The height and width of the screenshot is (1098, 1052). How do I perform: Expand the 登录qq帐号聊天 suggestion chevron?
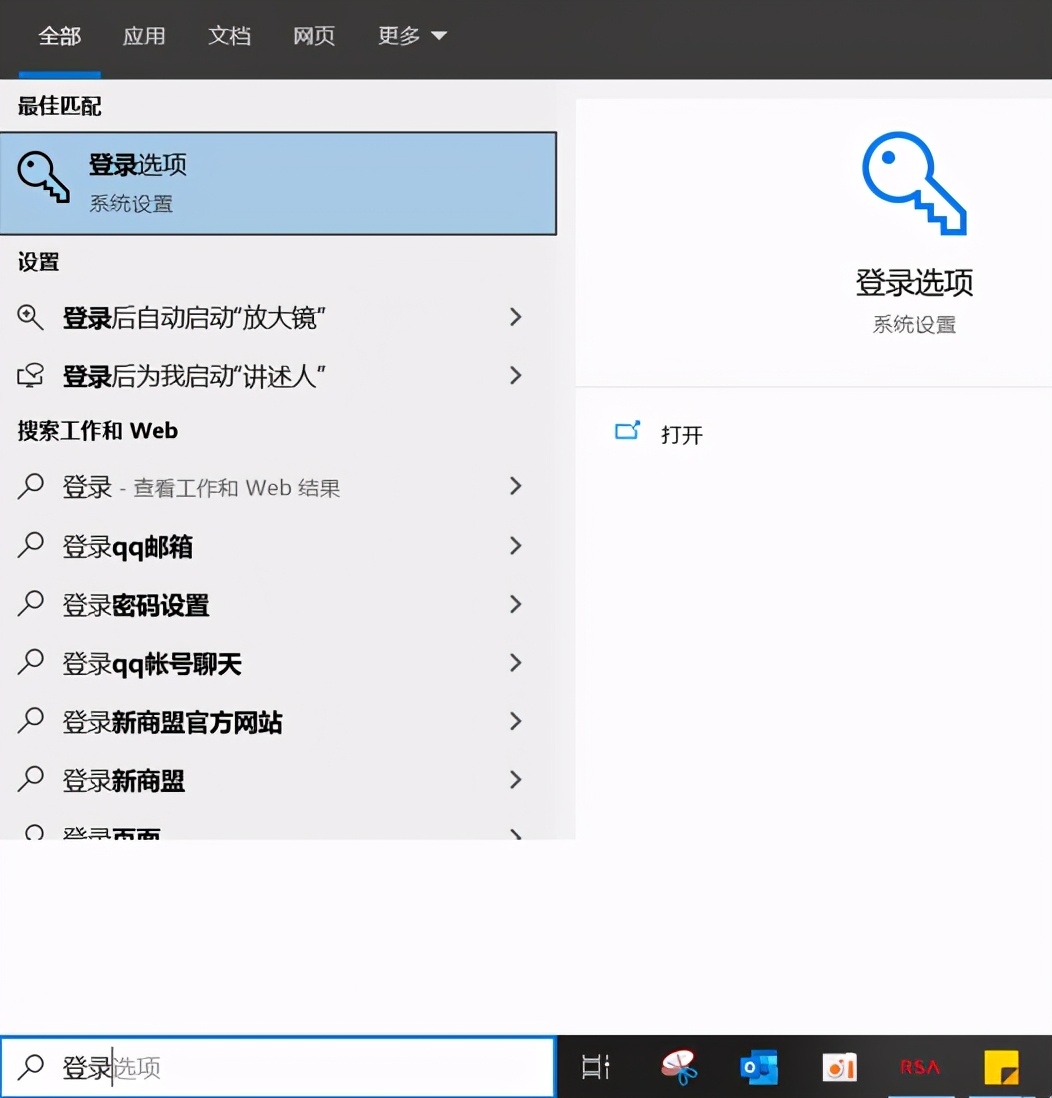(x=516, y=663)
